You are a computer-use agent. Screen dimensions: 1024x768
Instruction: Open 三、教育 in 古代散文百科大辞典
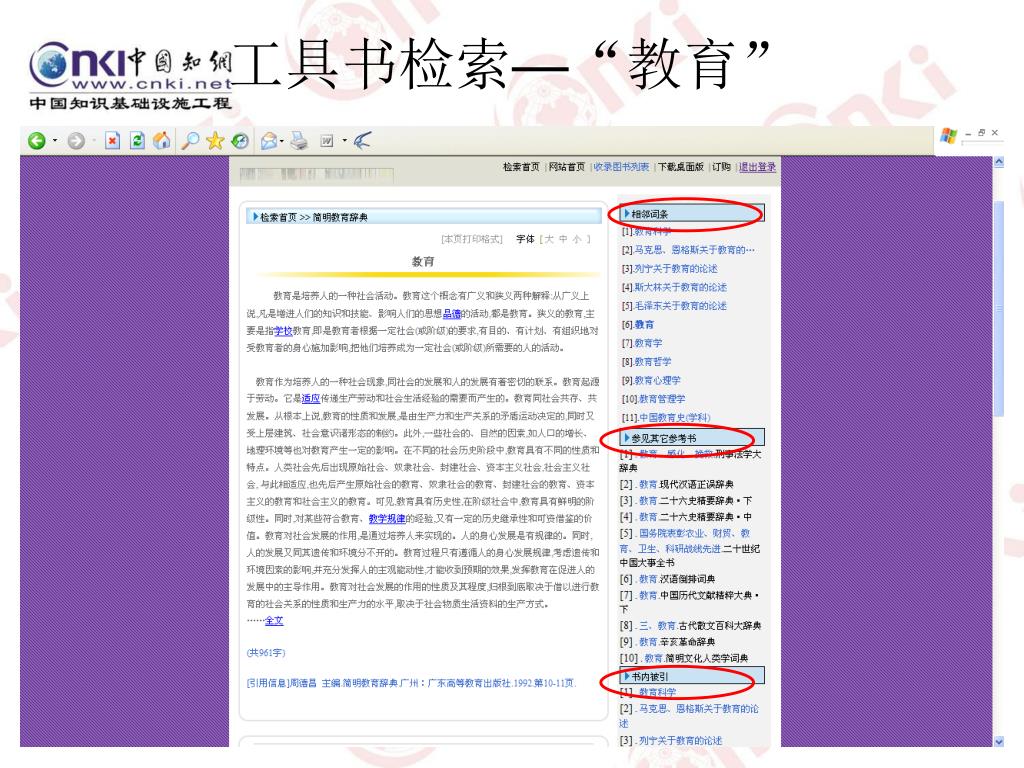pos(657,626)
